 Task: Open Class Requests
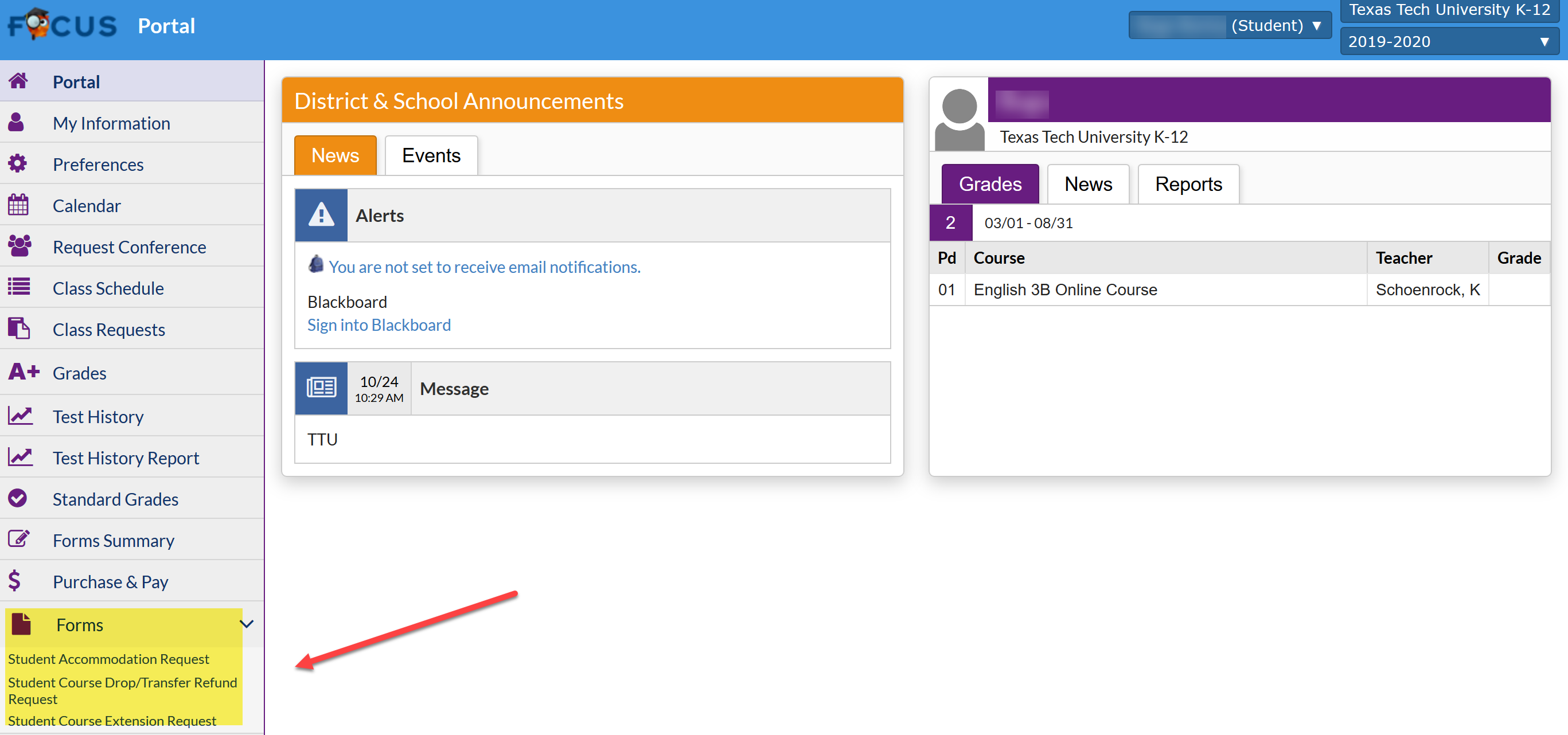click(132, 329)
